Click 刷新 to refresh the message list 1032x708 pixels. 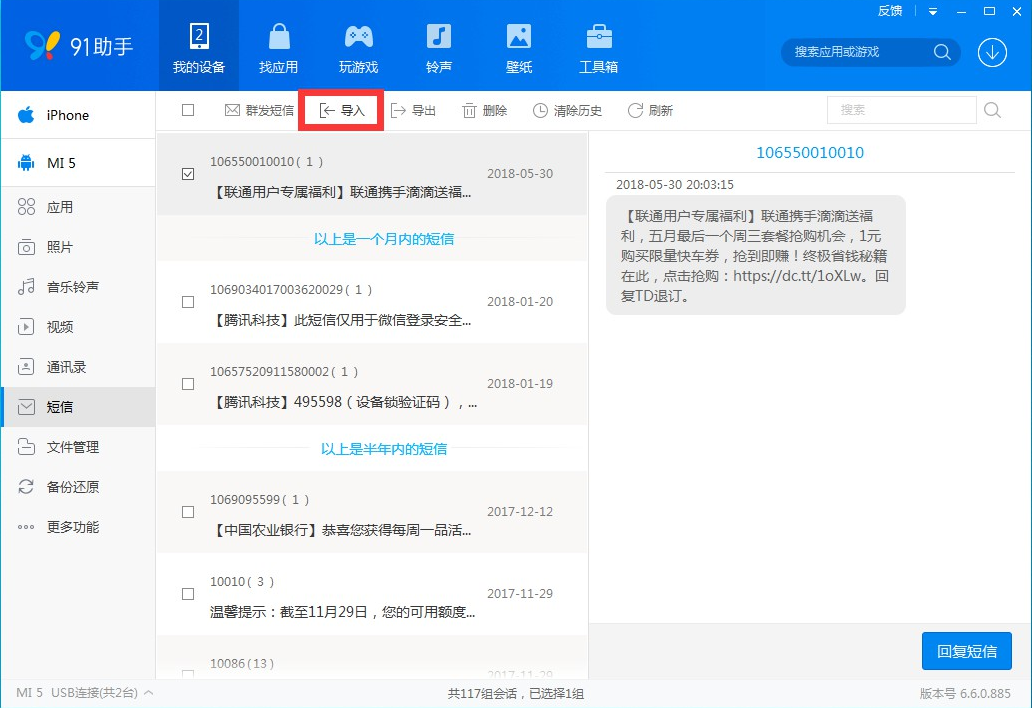(x=650, y=111)
